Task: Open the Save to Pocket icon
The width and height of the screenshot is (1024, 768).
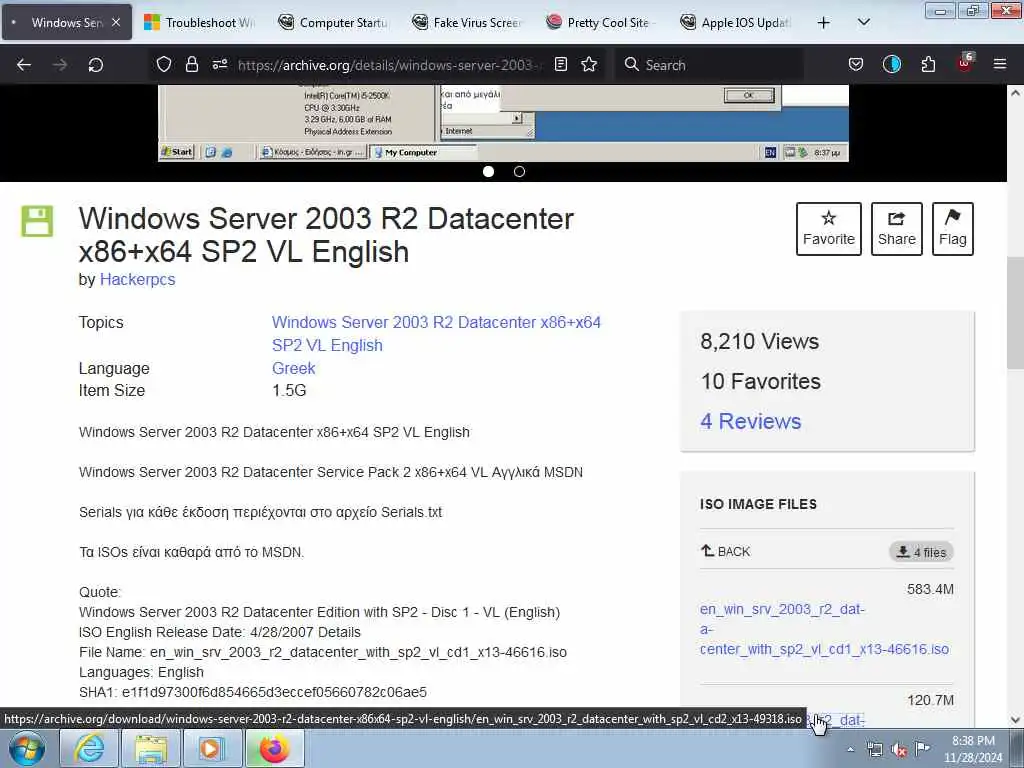Action: click(x=856, y=65)
